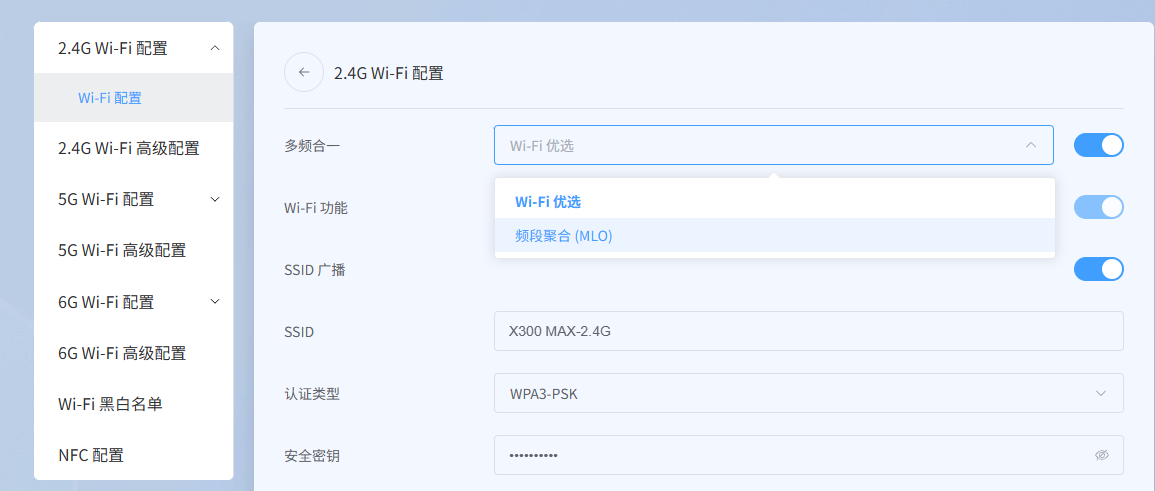This screenshot has width=1155, height=491.
Task: Close the 多频合一 dropdown via up arrow
Action: pos(1031,145)
